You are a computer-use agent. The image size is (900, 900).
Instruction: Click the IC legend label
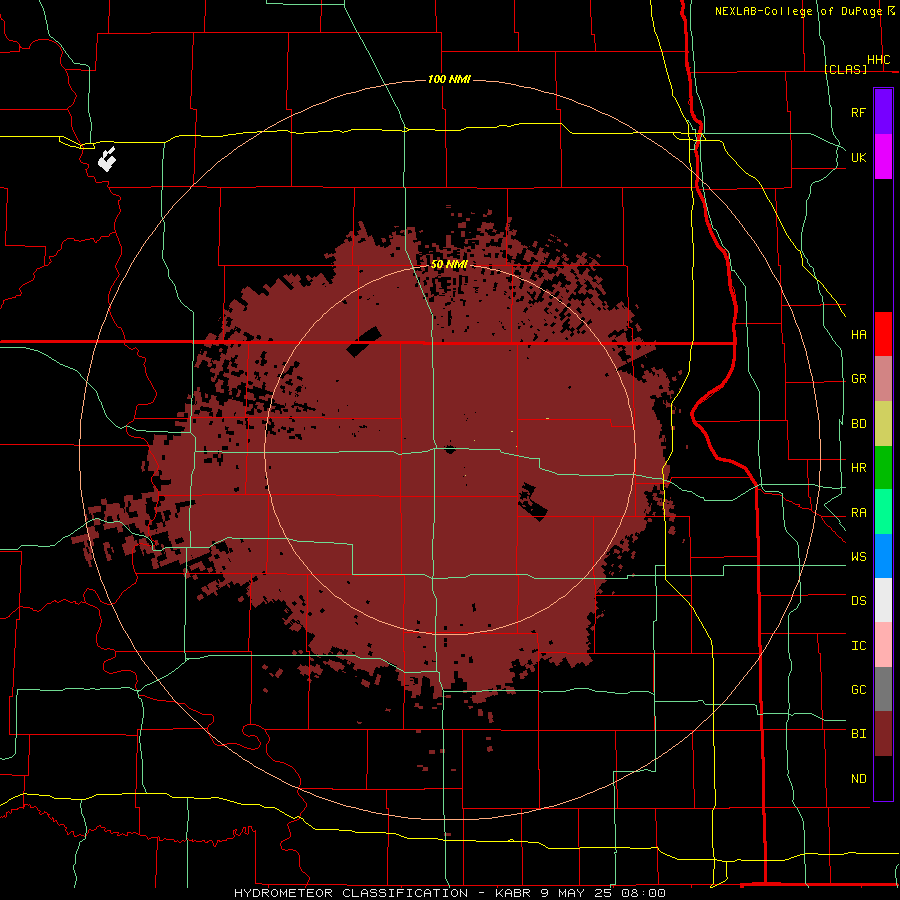click(859, 646)
